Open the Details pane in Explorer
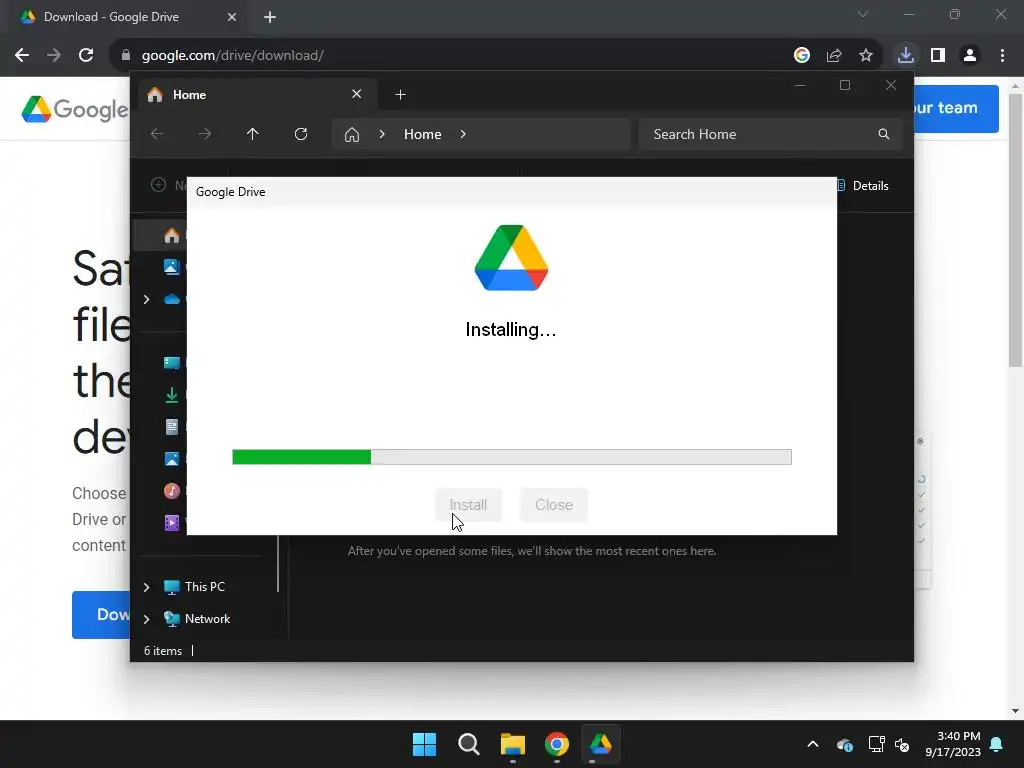Viewport: 1024px width, 768px height. point(863,185)
